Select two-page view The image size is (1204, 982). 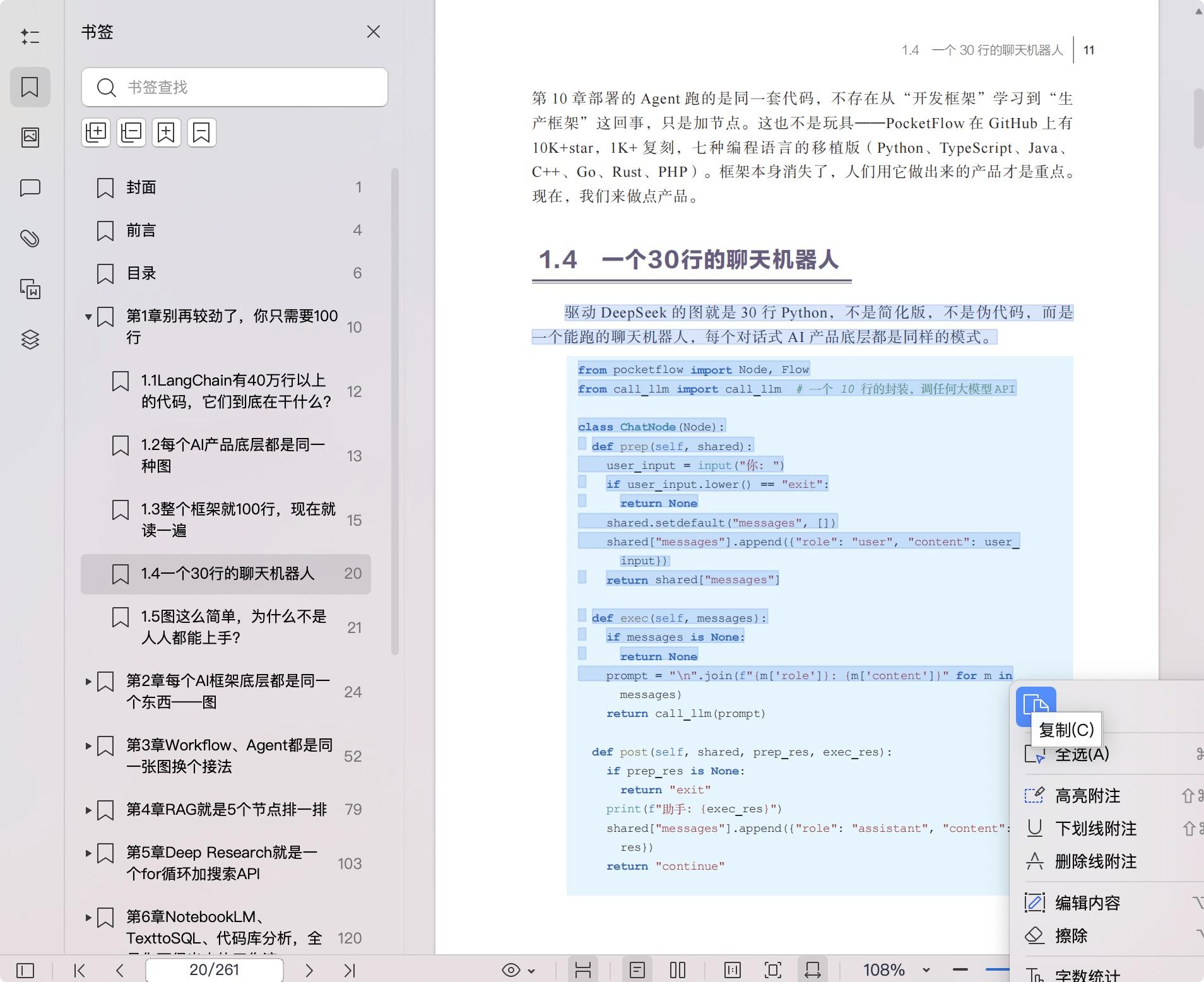click(678, 970)
